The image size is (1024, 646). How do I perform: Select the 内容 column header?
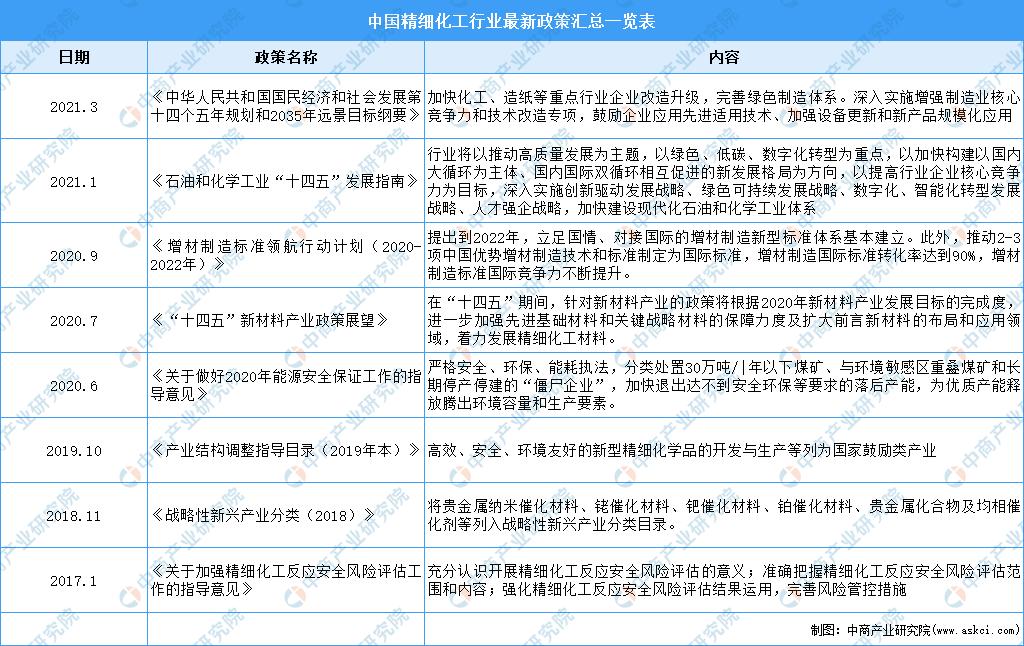pos(725,57)
